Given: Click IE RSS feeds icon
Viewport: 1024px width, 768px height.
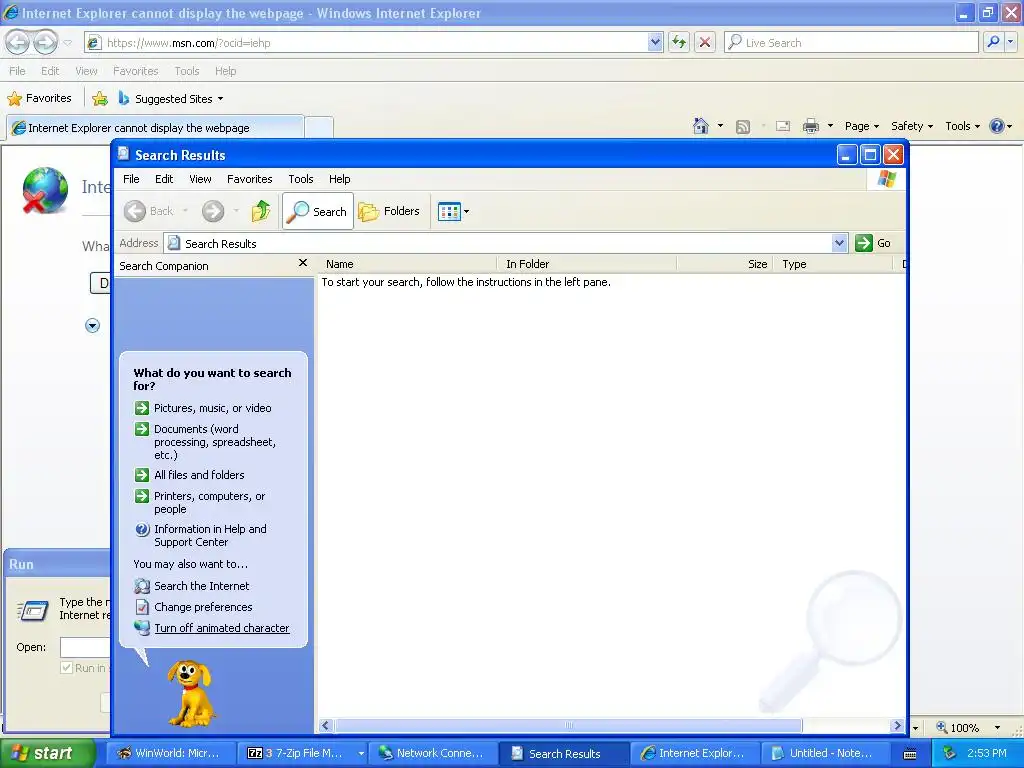Looking at the screenshot, I should click(x=743, y=127).
